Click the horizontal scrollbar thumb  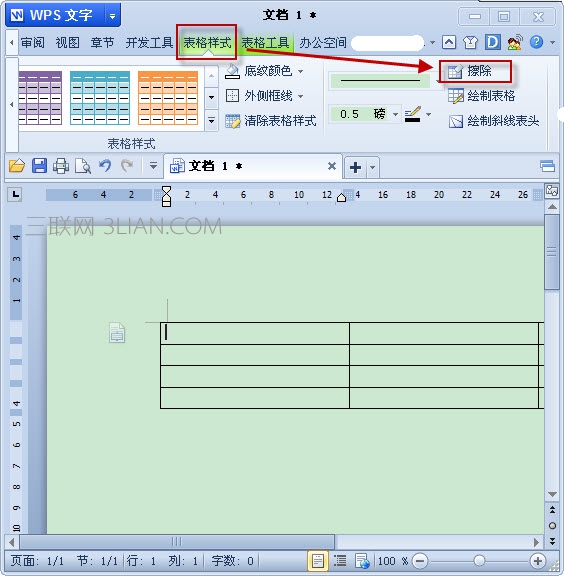(177, 541)
